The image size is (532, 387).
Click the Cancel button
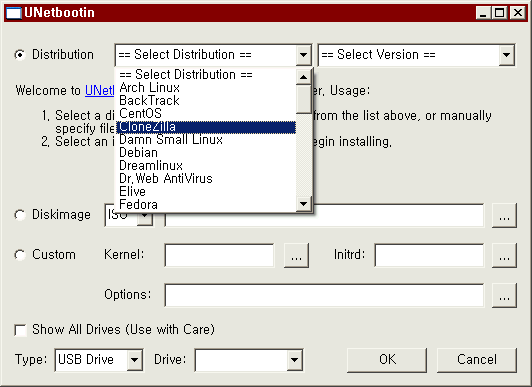click(x=477, y=360)
